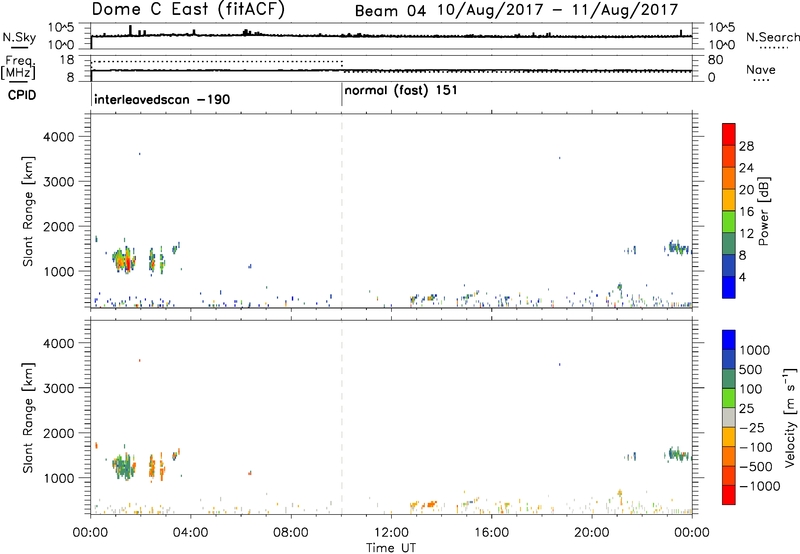Click the 'Time UT' axis title
800x554 pixels.
[391, 548]
